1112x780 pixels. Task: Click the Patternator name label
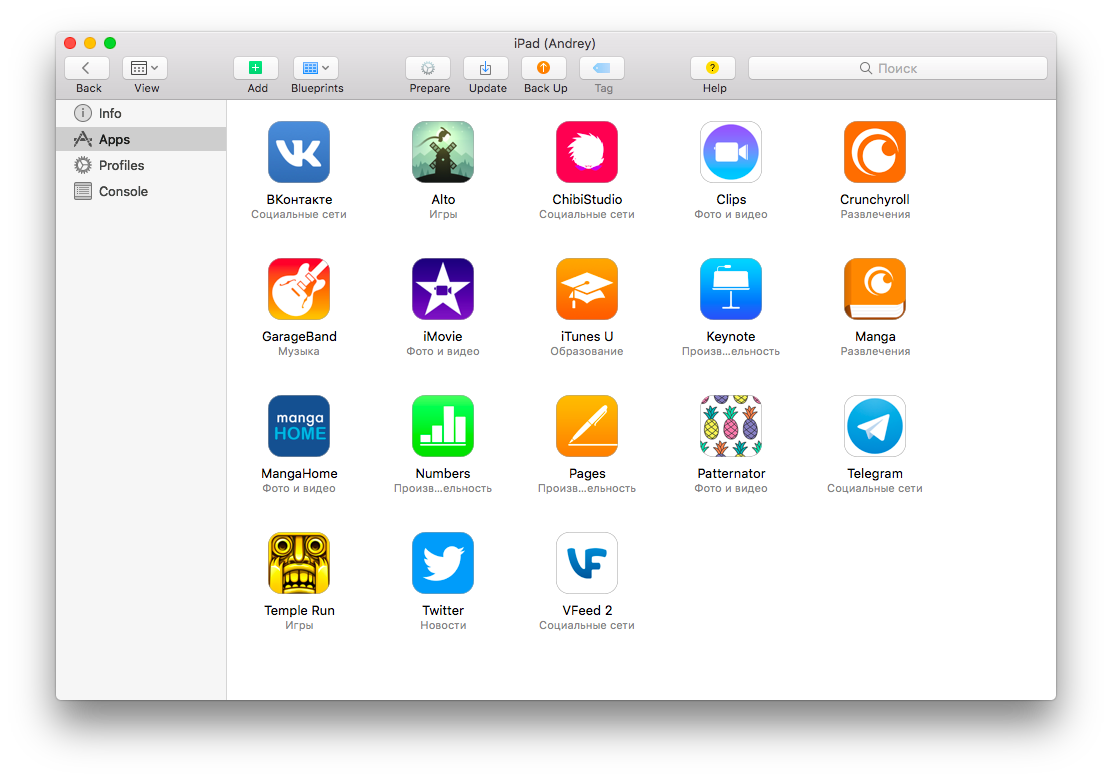(730, 474)
